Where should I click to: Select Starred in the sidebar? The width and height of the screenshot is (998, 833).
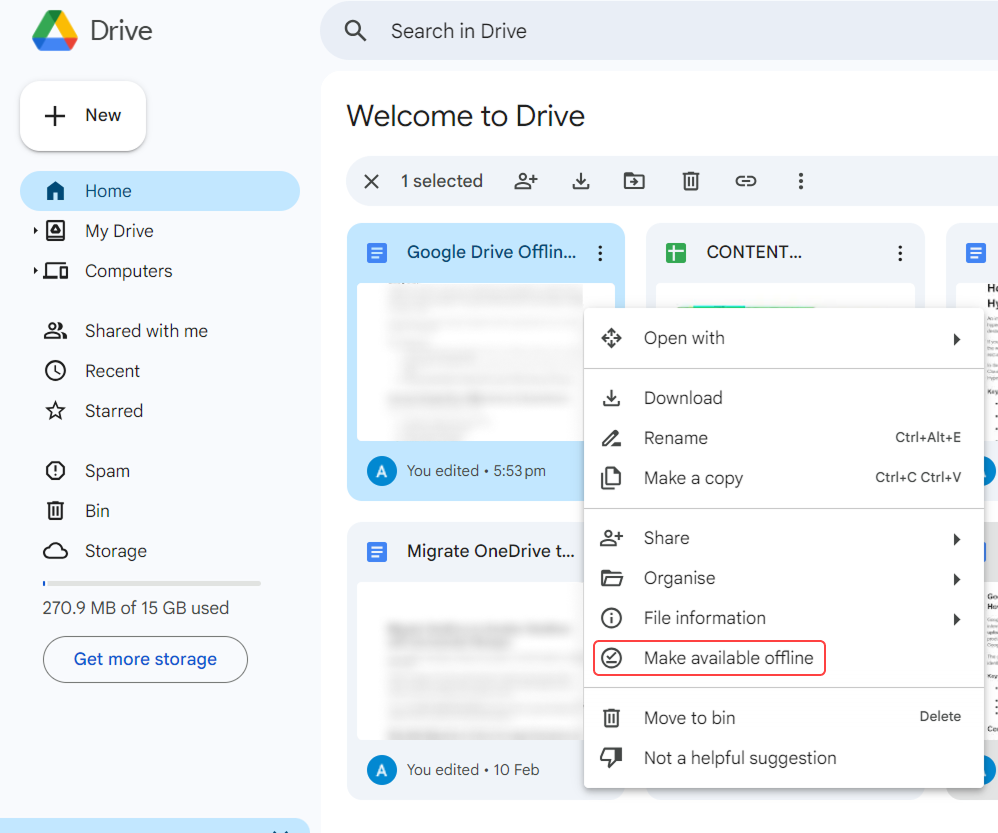point(113,410)
